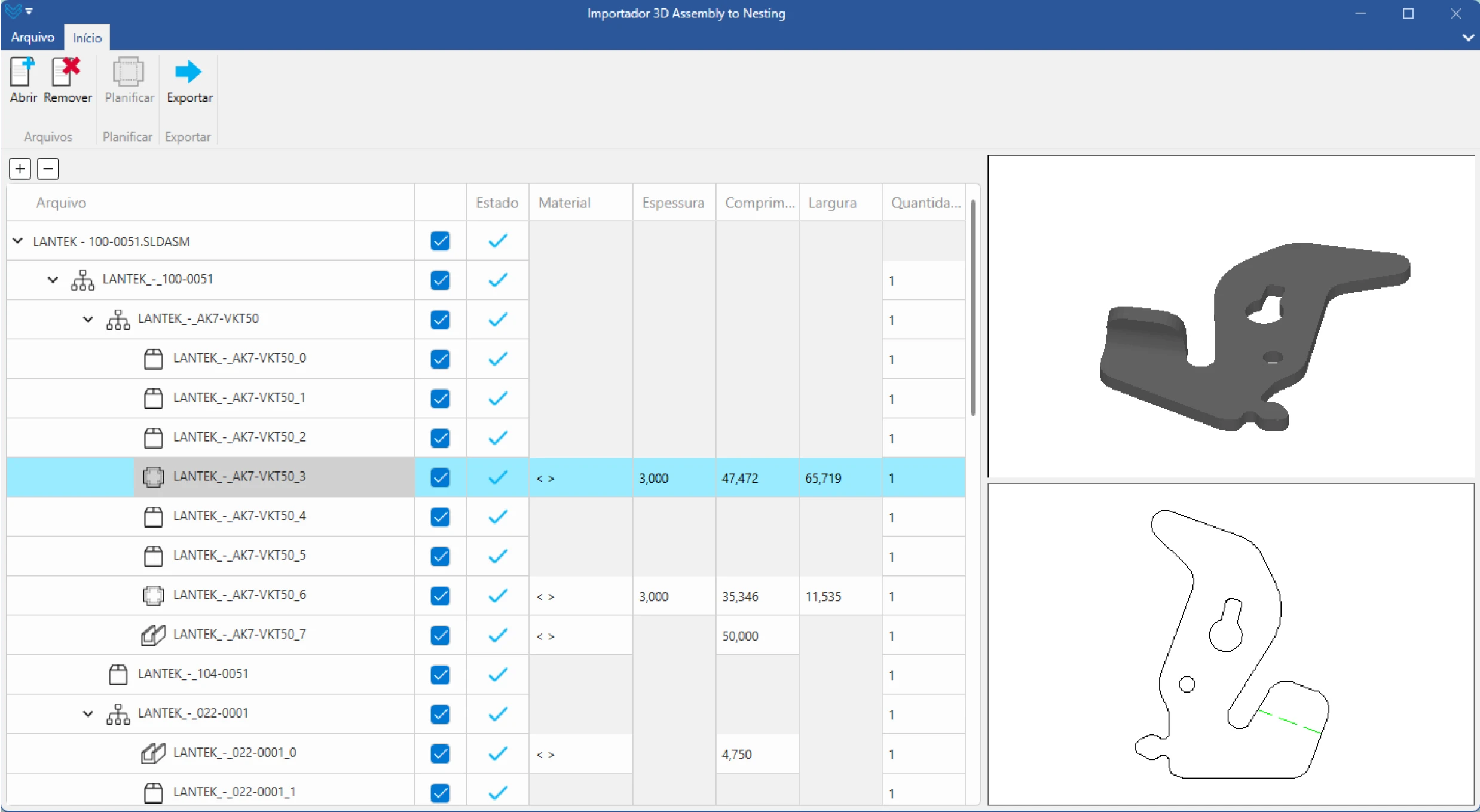Uncheck the LANTEK_-_AK7-VKT50_0 checkbox
This screenshot has width=1480, height=812.
pyautogui.click(x=440, y=359)
